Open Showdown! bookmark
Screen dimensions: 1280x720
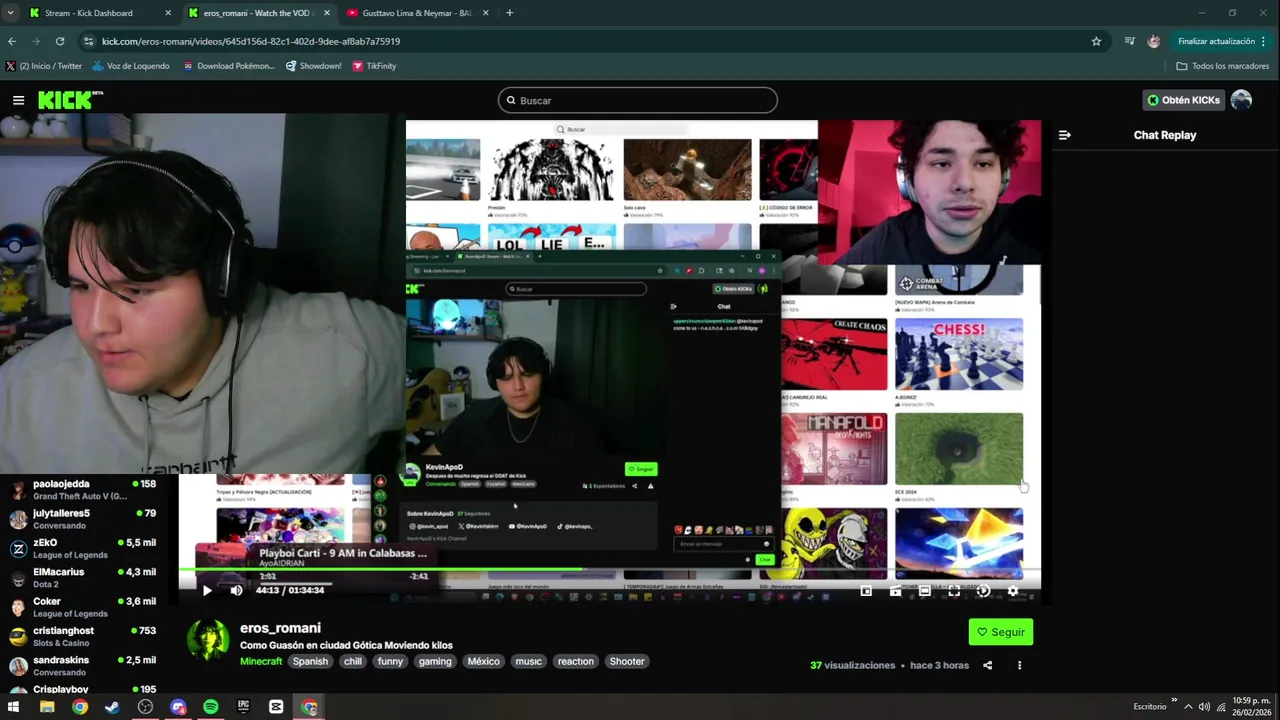[x=314, y=66]
